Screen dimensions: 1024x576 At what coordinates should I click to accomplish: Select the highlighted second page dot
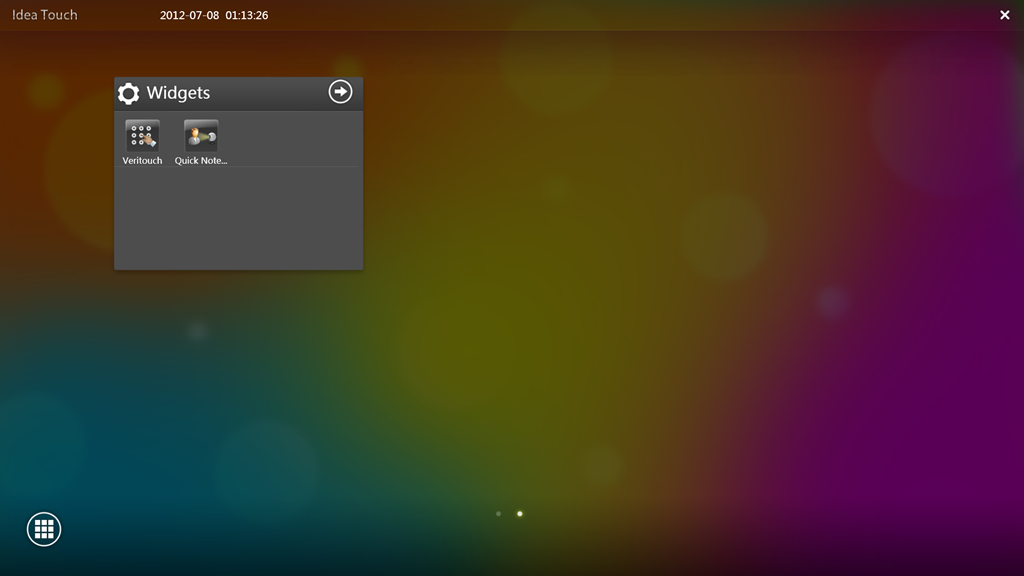(x=520, y=514)
